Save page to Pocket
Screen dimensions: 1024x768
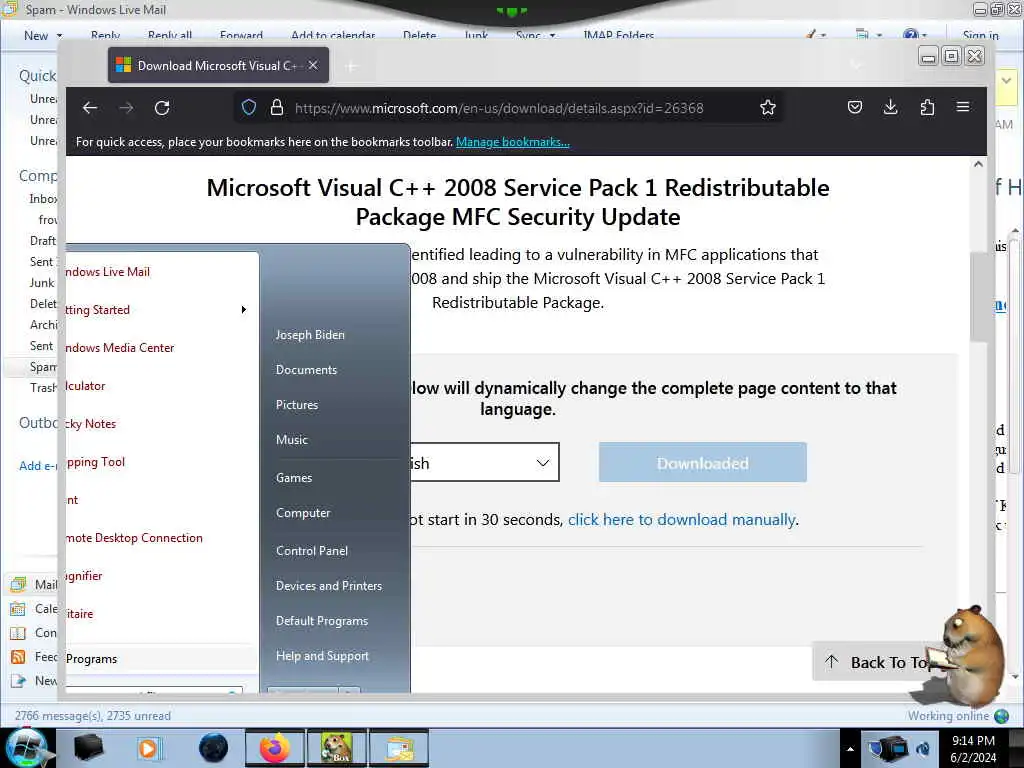tap(855, 107)
